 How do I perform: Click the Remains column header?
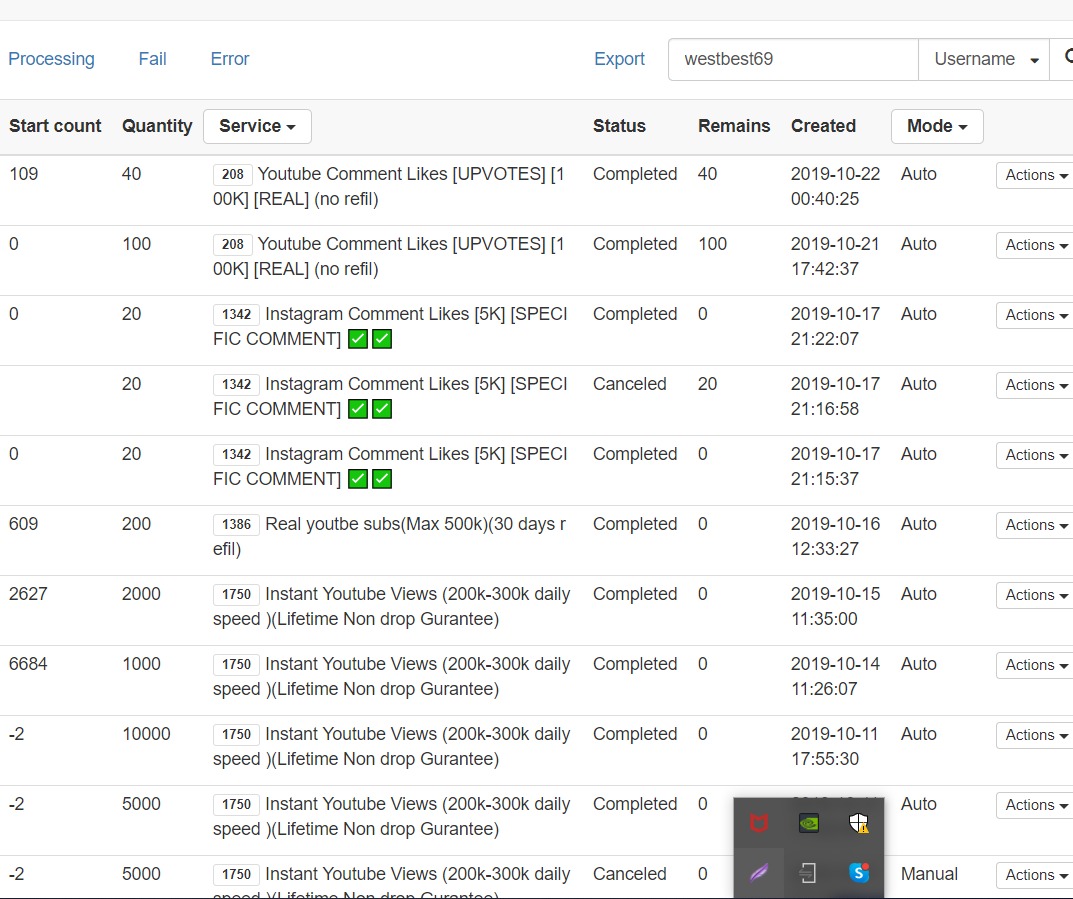coord(734,126)
